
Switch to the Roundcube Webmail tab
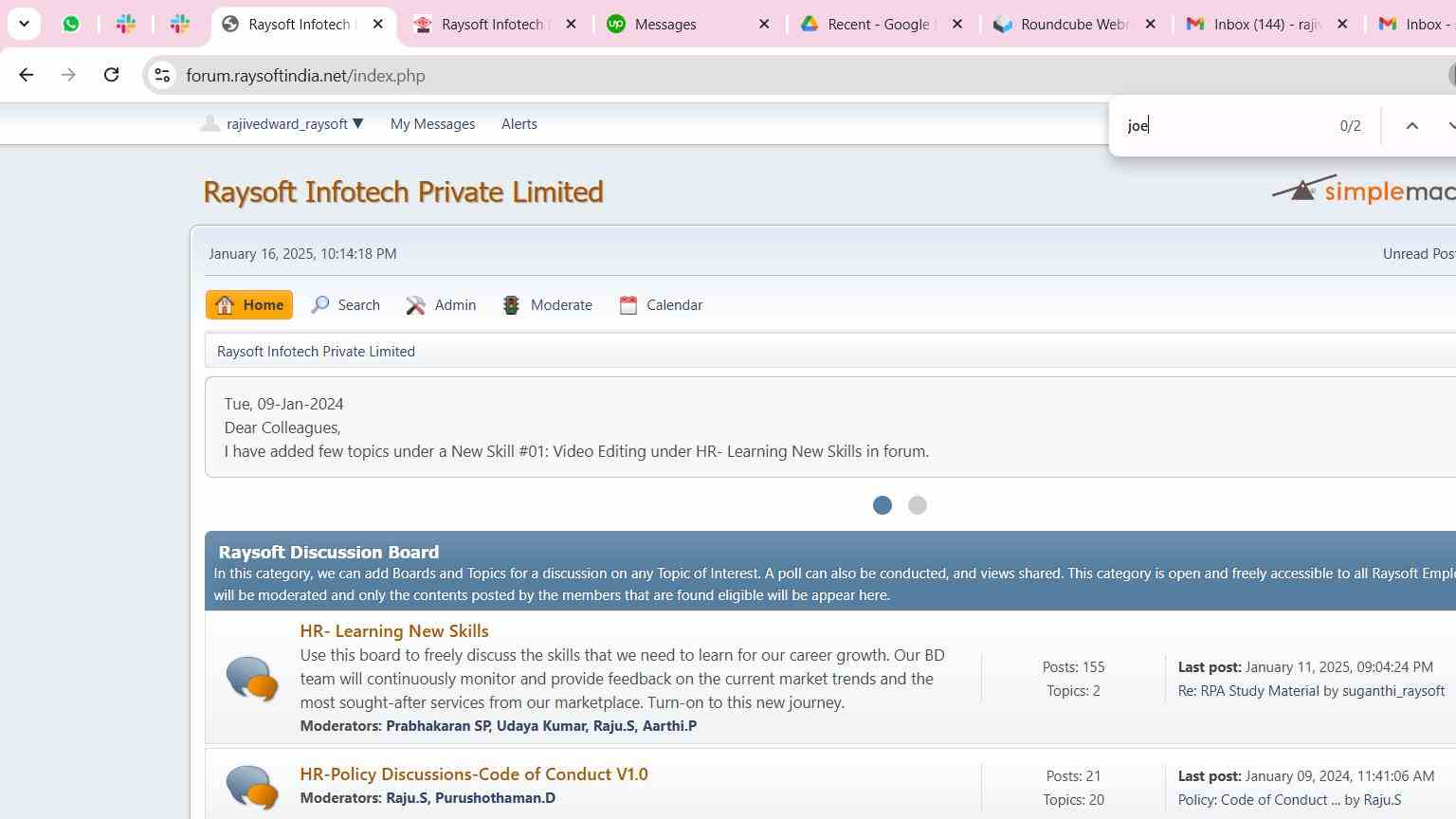[x=1061, y=24]
